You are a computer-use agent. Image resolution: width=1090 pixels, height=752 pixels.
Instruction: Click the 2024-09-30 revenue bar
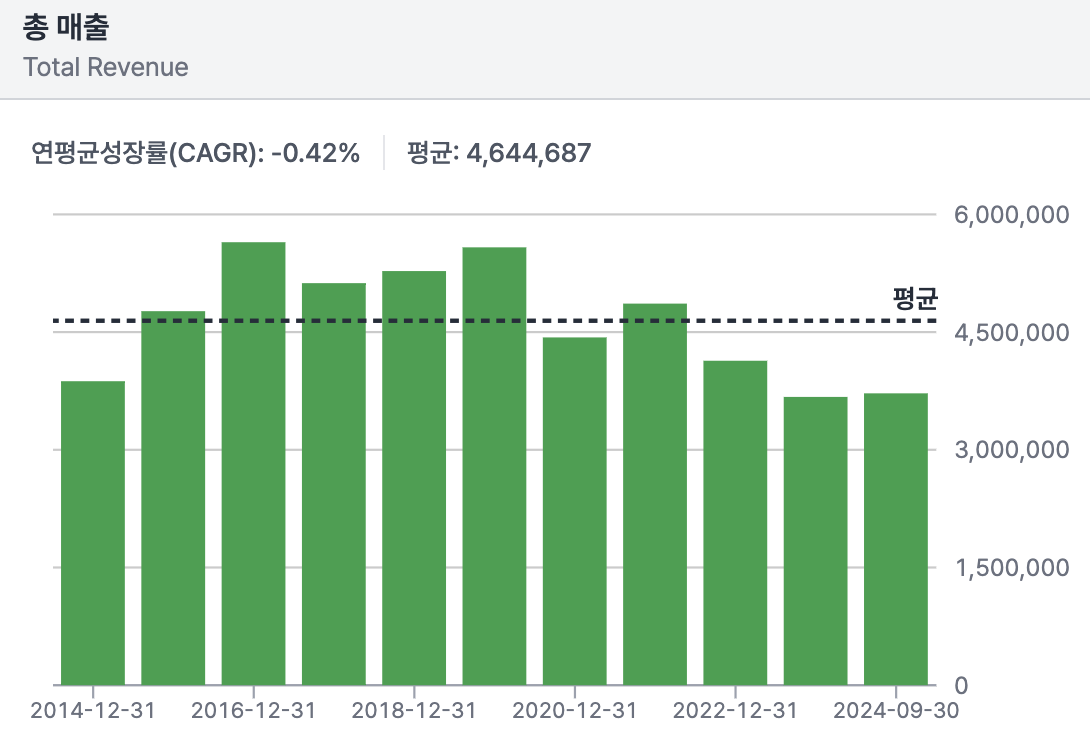[896, 539]
